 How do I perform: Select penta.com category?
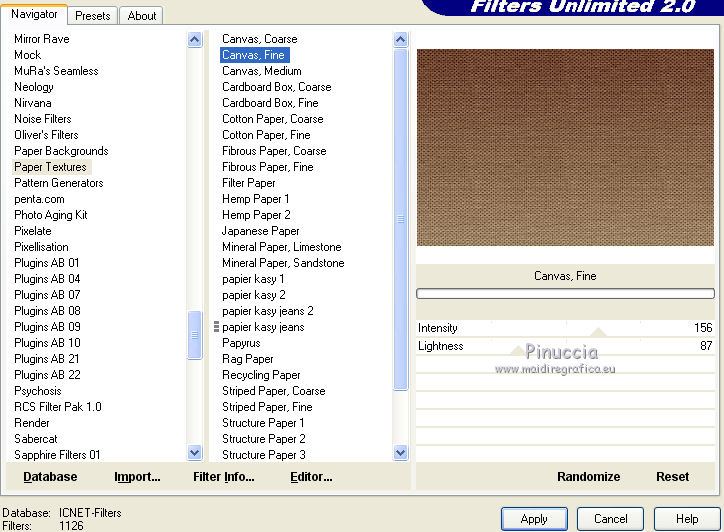(x=39, y=199)
